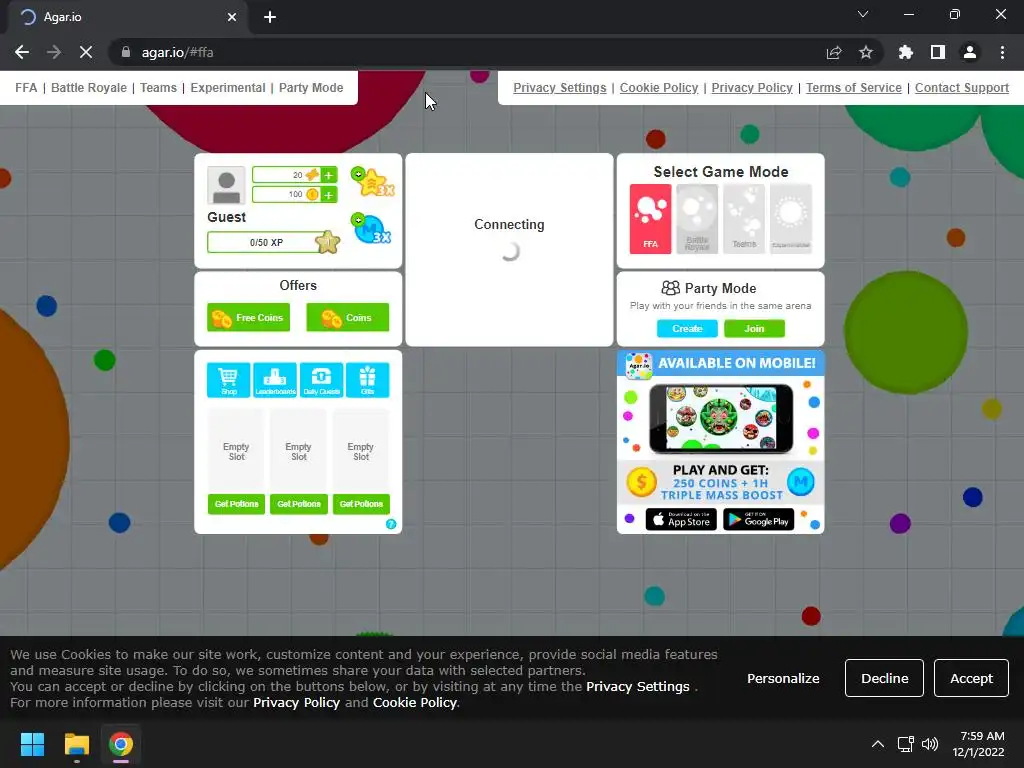Image resolution: width=1024 pixels, height=768 pixels.
Task: Click the Guest profile avatar
Action: (x=227, y=185)
